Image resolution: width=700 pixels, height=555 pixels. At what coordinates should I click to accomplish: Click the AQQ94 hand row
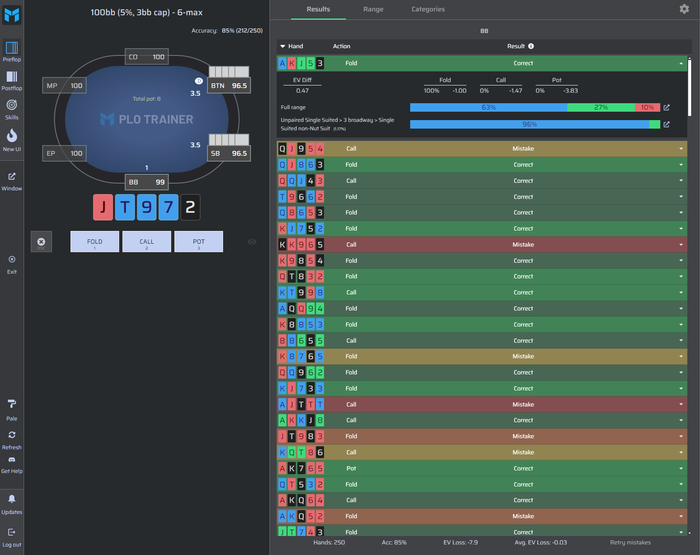pyautogui.click(x=482, y=309)
